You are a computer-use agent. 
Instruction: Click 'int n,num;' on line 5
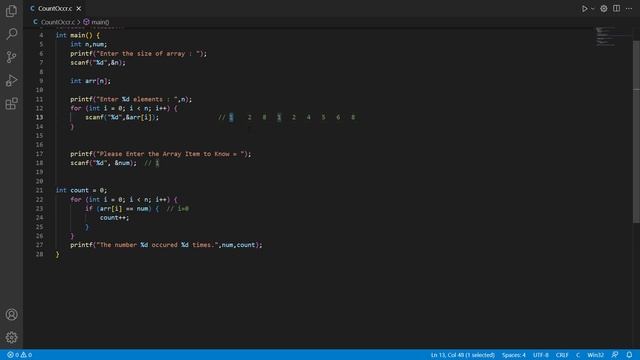point(89,44)
